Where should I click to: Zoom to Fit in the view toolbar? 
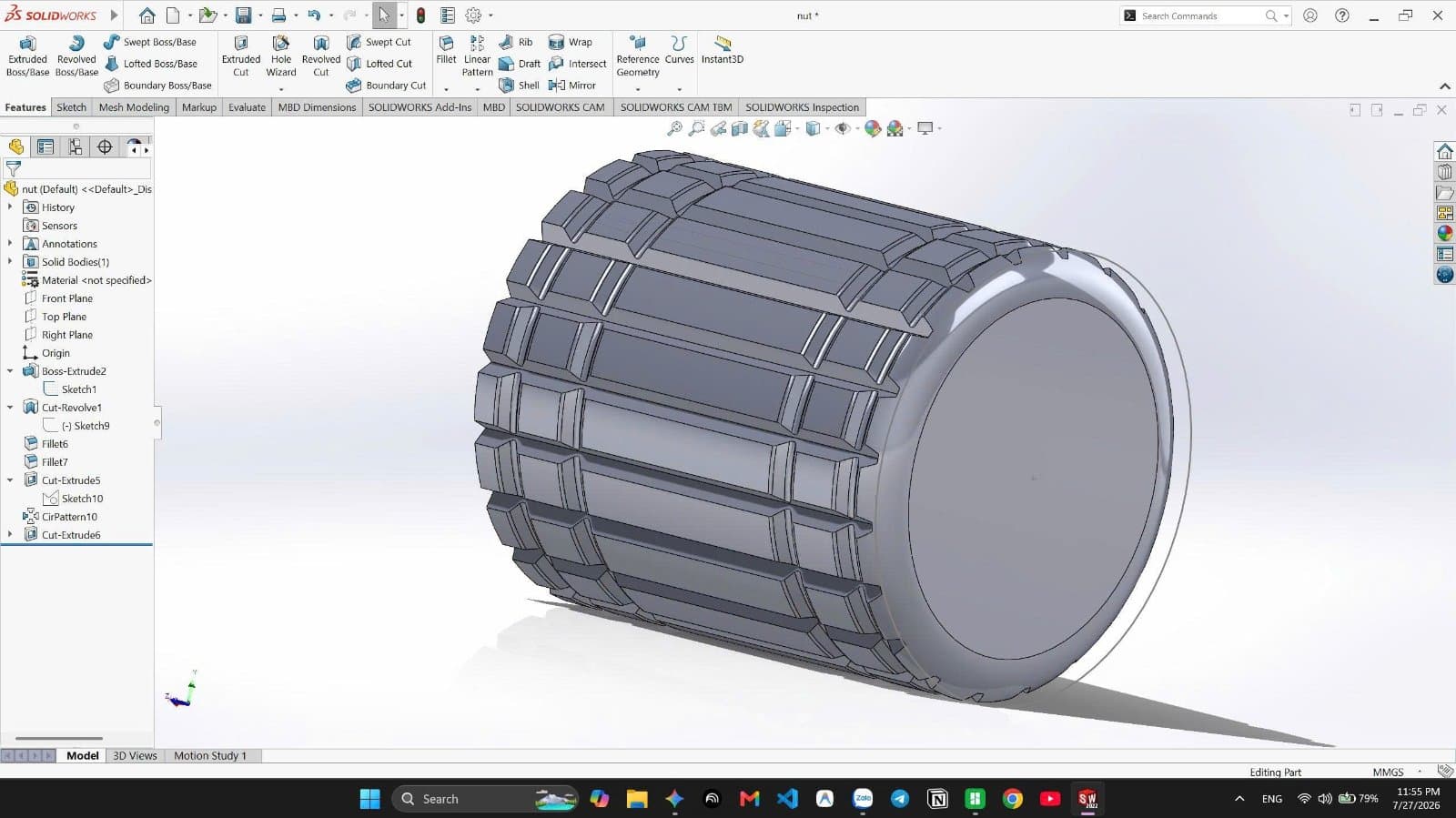[x=674, y=128]
